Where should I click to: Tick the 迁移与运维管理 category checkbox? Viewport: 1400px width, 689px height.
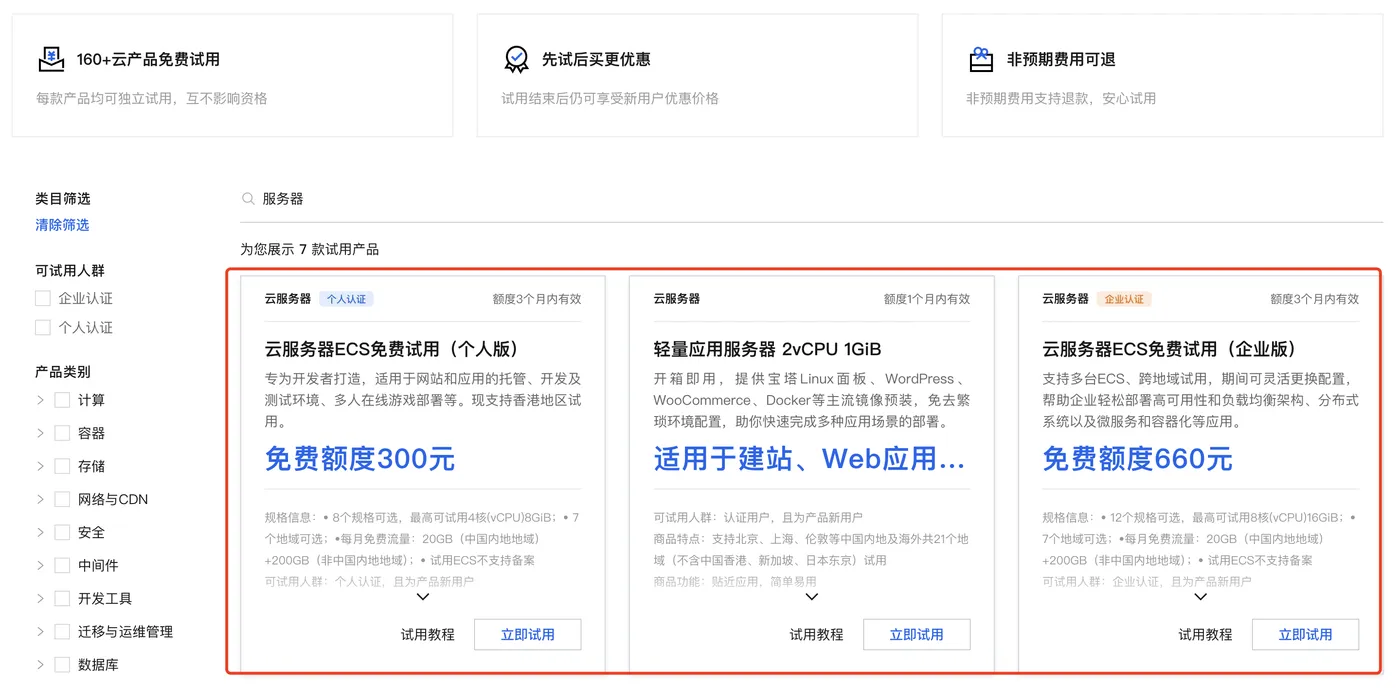pos(62,631)
